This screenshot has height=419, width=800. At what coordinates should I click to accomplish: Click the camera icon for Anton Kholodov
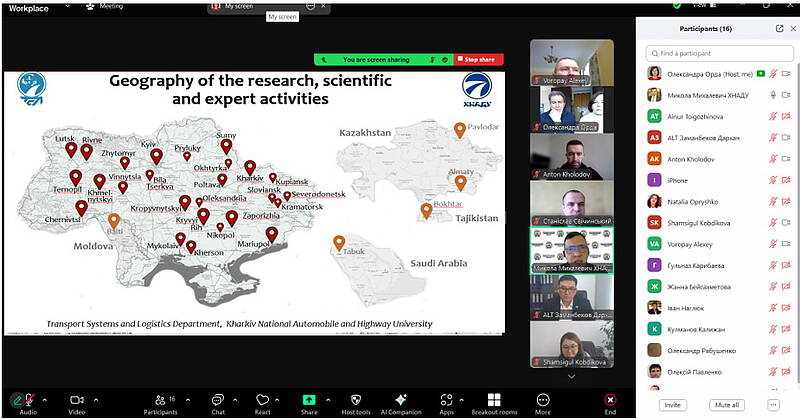786,159
